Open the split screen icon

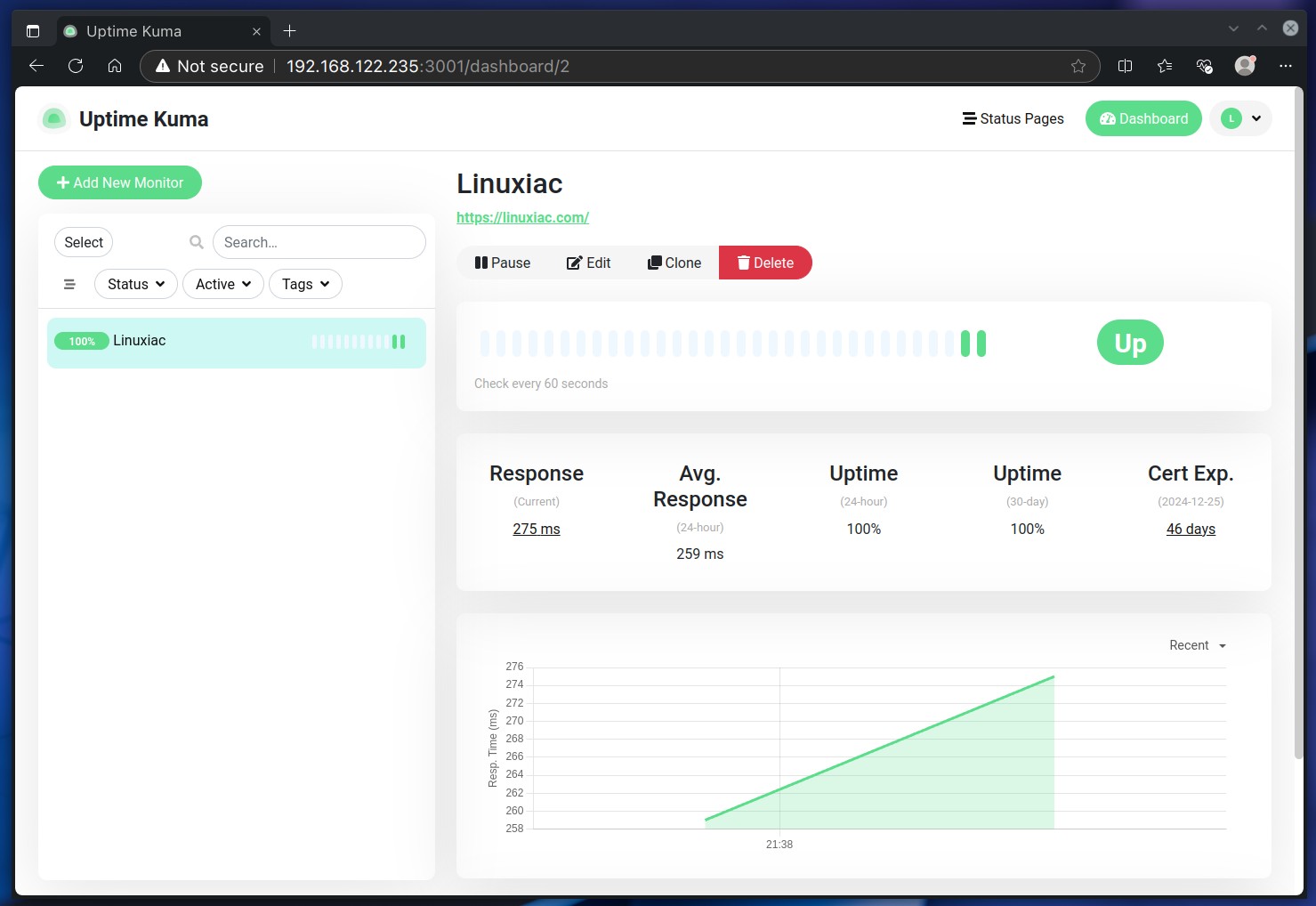[x=1125, y=66]
